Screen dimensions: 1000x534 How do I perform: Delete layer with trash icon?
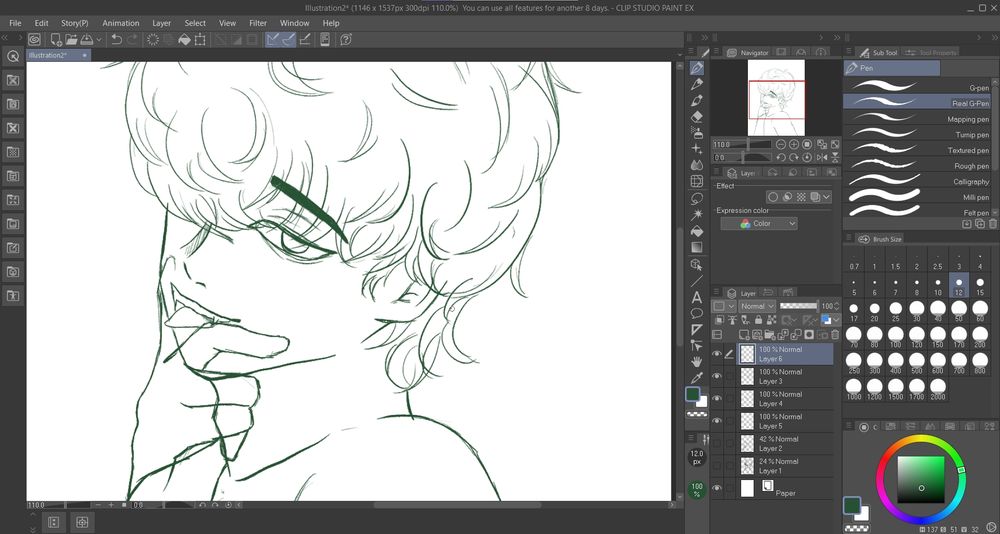click(x=835, y=334)
